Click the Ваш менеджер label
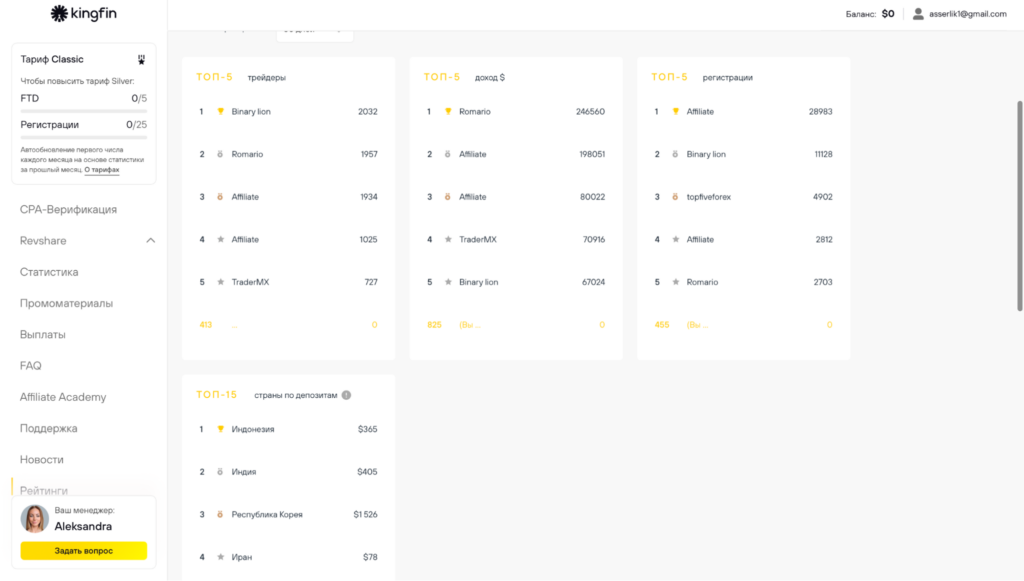The width and height of the screenshot is (1024, 581). (x=84, y=510)
